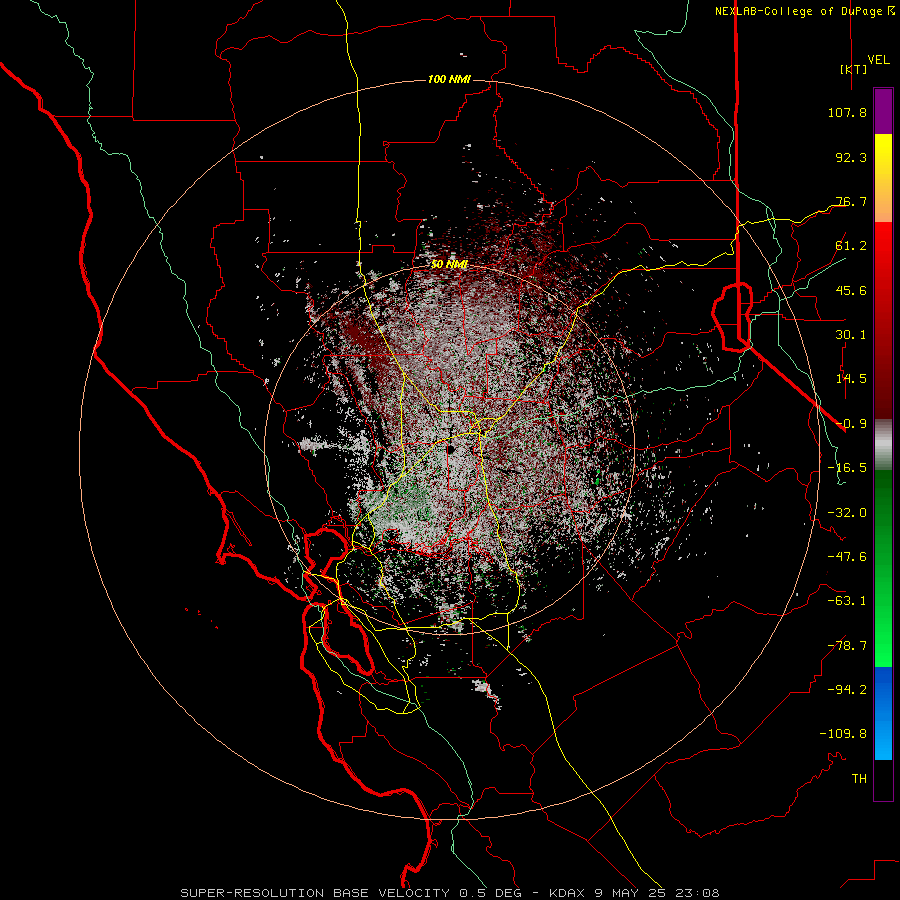Screen dimensions: 900x900
Task: Click the [KT] units label
Action: (x=853, y=69)
